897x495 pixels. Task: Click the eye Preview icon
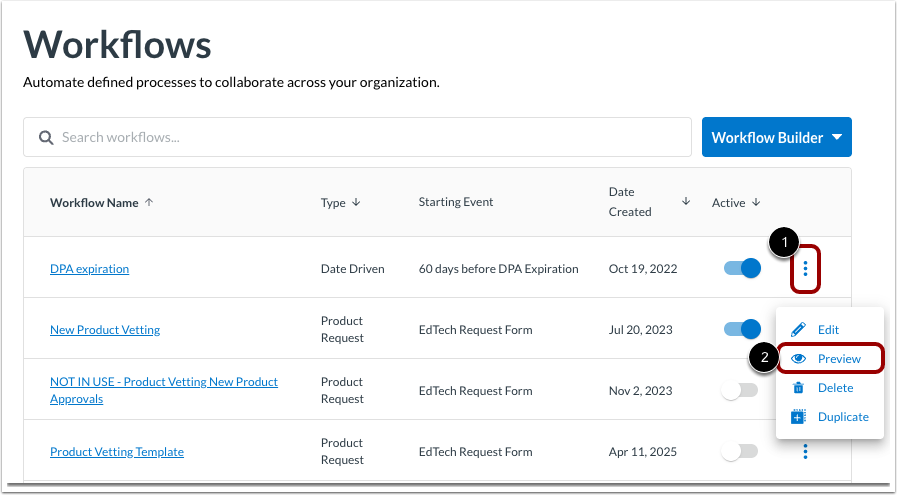tap(798, 359)
